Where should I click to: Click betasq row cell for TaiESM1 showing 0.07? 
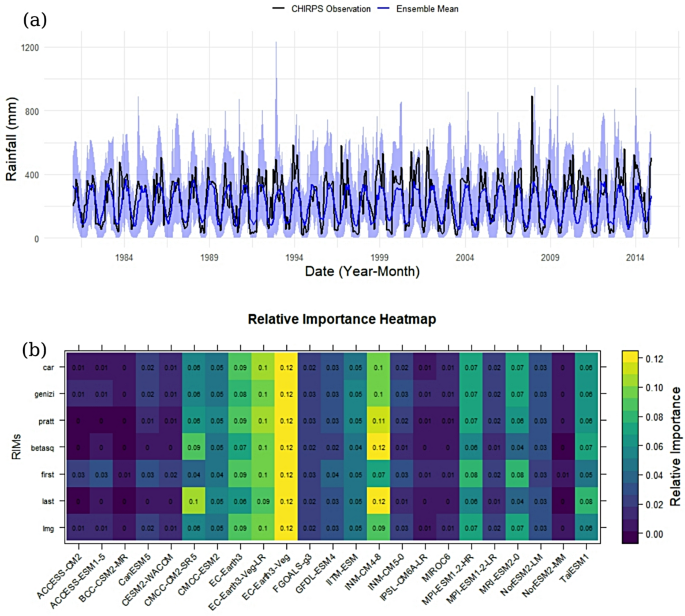point(586,447)
